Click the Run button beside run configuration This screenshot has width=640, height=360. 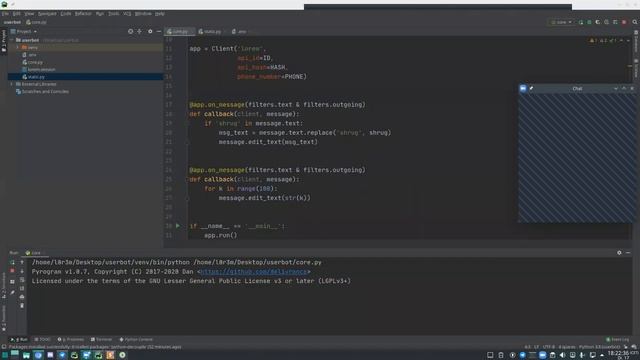coord(580,22)
